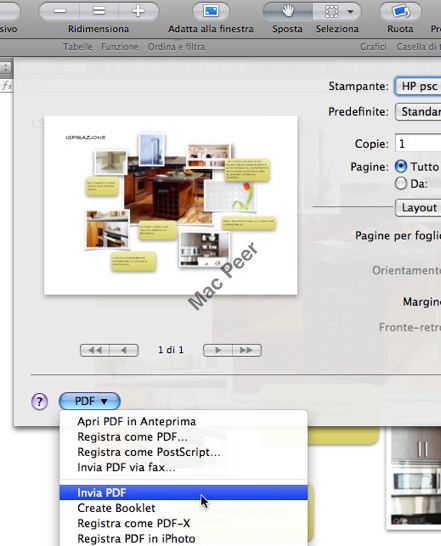This screenshot has height=546, width=441.
Task: Select the Sposta hand tool
Action: 288,11
